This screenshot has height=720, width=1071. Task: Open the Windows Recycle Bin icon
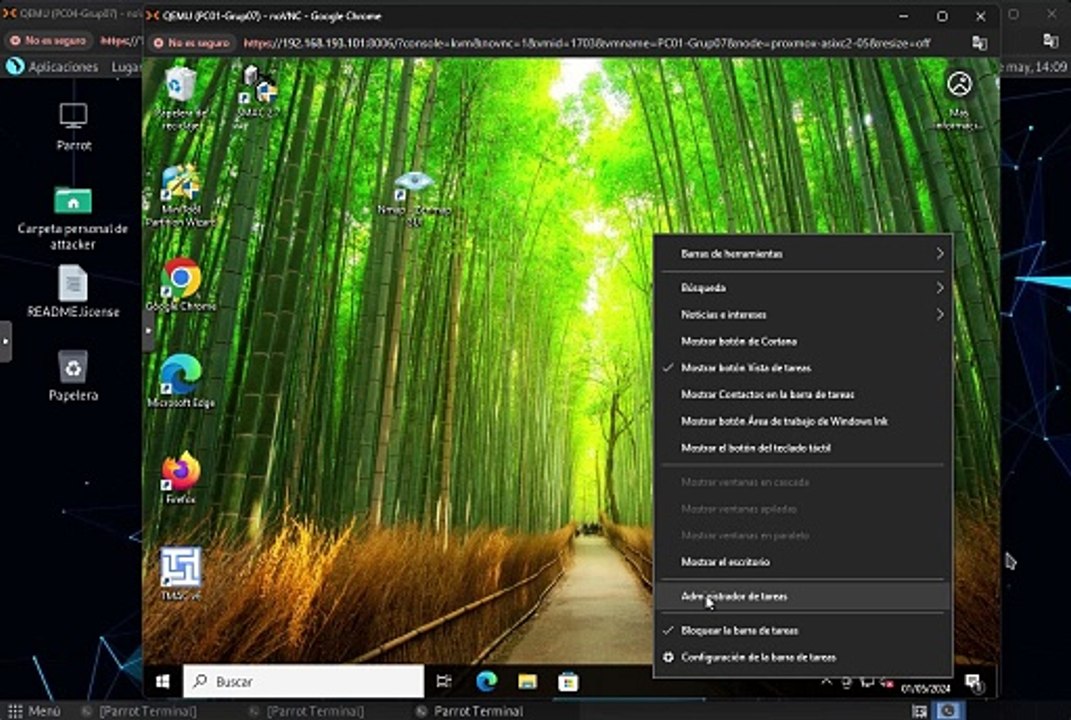(x=181, y=87)
